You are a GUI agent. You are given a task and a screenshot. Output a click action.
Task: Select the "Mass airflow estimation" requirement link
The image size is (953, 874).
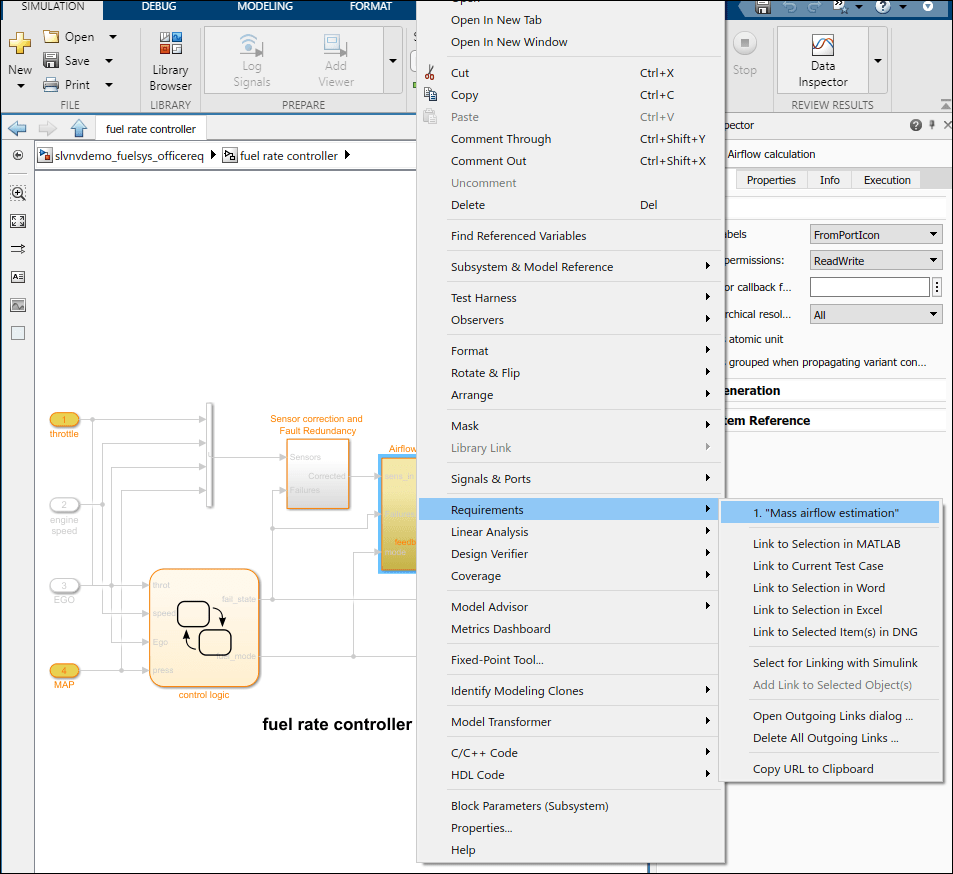[826, 513]
